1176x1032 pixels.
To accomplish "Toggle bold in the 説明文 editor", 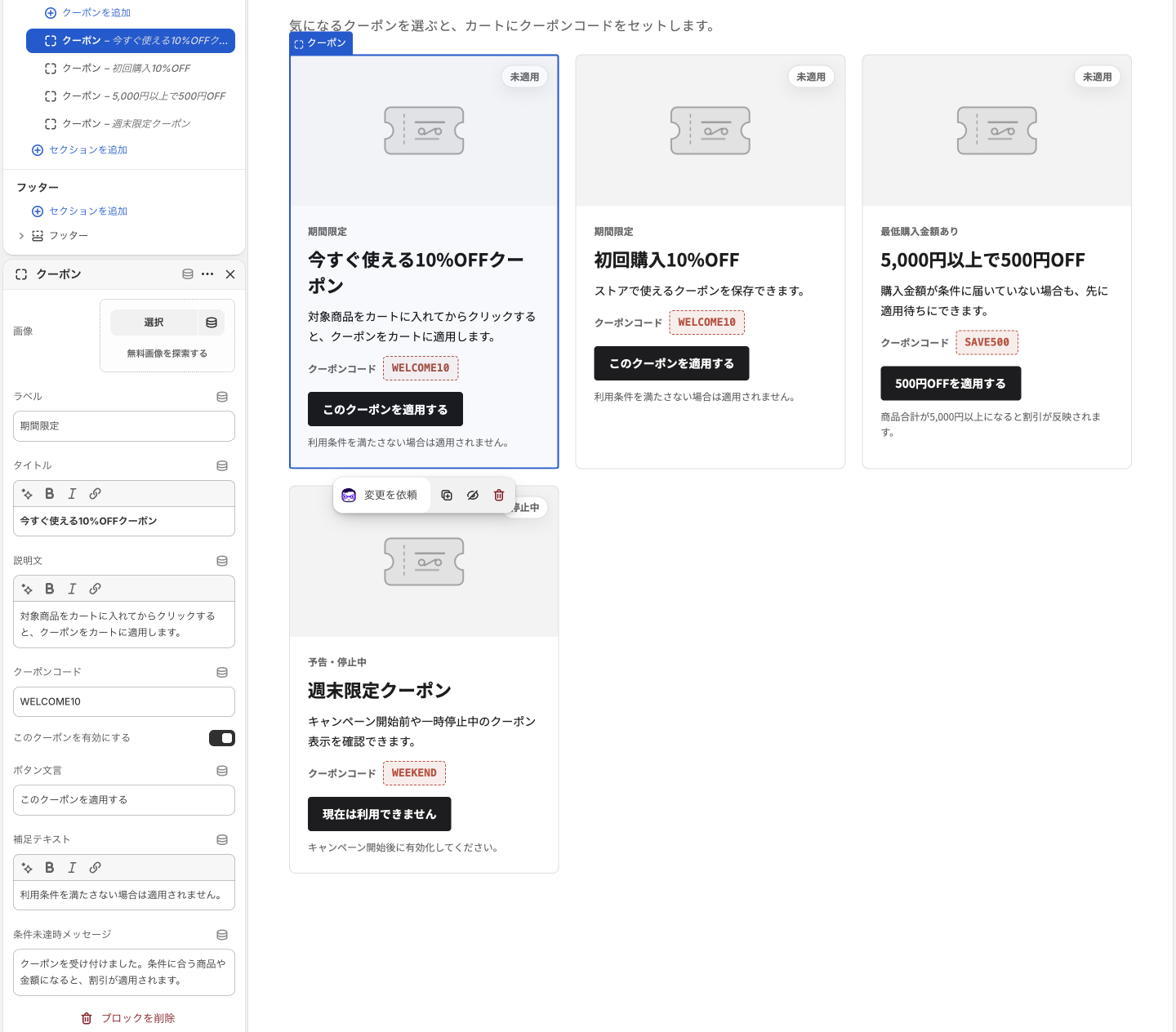I will (x=49, y=589).
